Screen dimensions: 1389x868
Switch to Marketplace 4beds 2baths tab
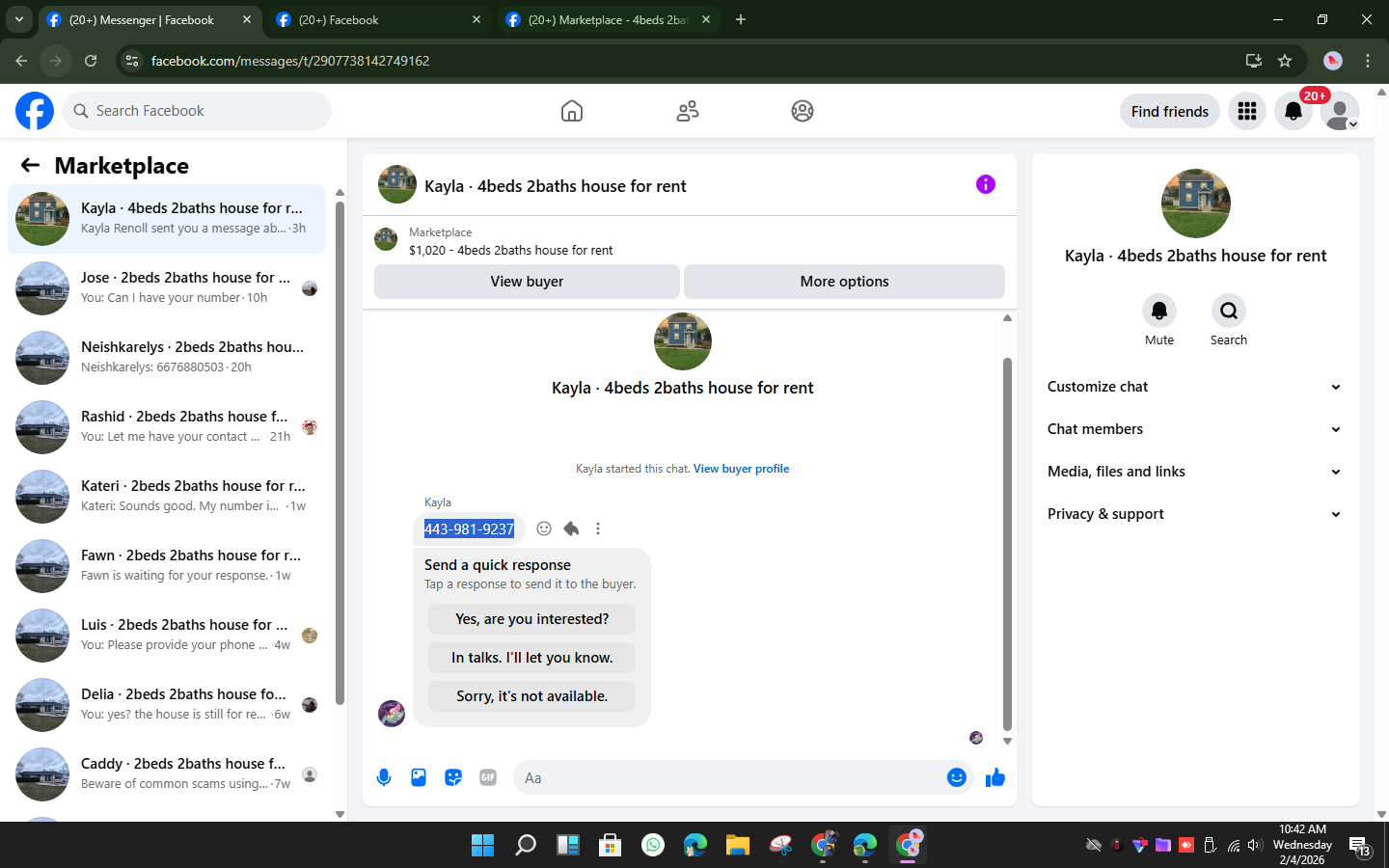(x=609, y=19)
